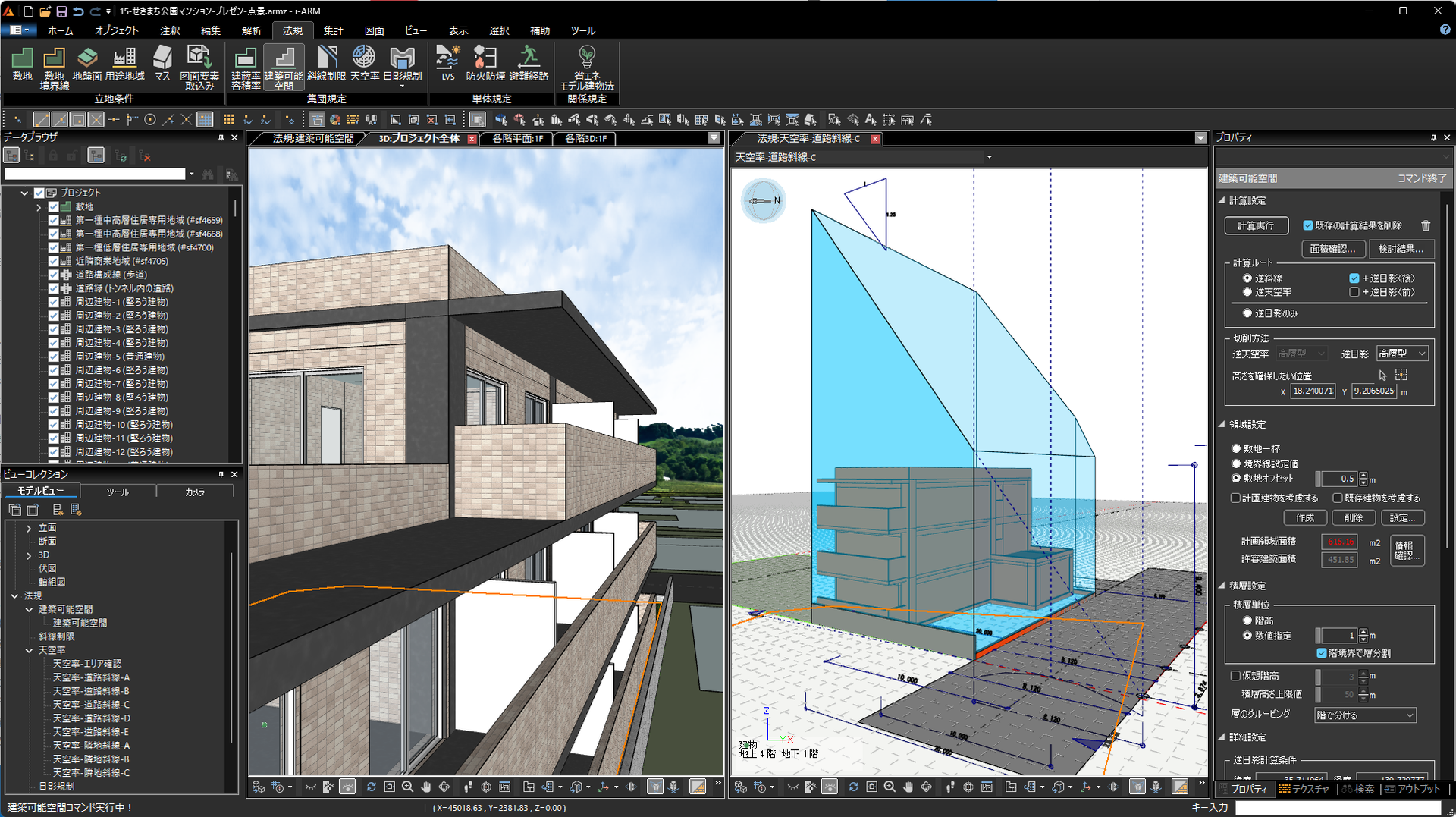The width and height of the screenshot is (1456, 817).
Task: Click the 計算実行 button
Action: coord(1256,225)
